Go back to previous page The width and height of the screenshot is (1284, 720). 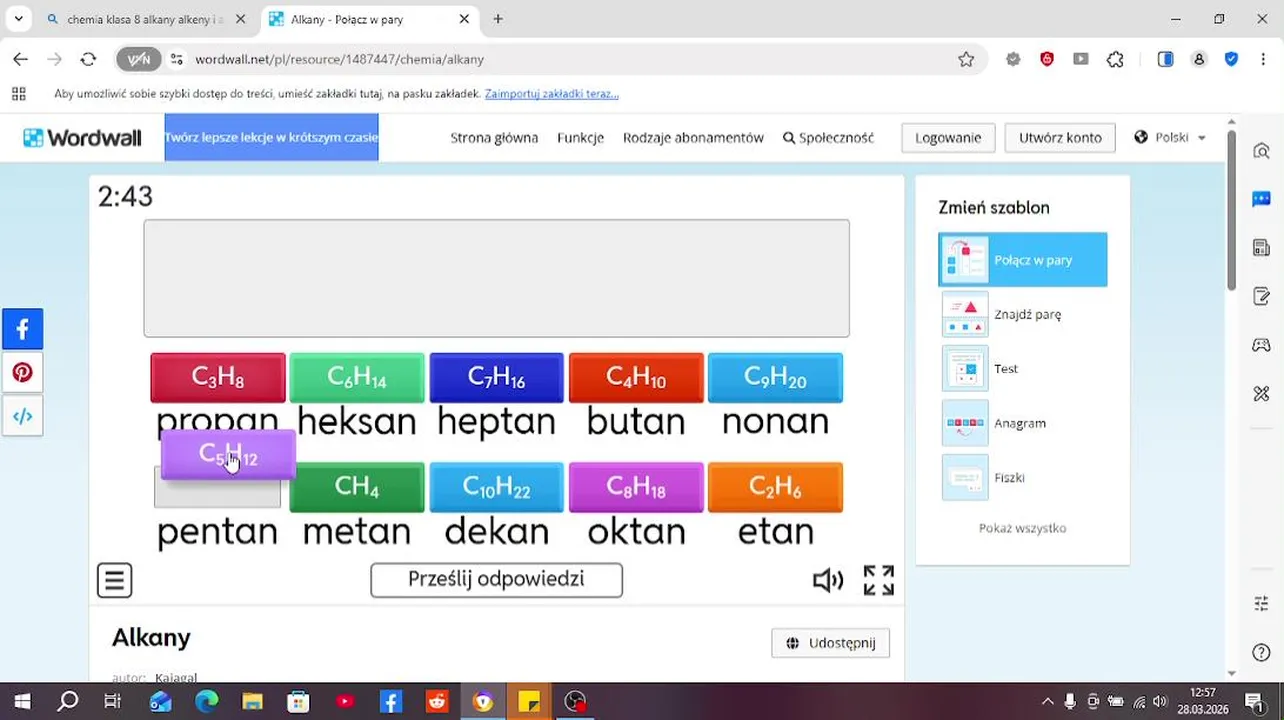click(x=20, y=59)
